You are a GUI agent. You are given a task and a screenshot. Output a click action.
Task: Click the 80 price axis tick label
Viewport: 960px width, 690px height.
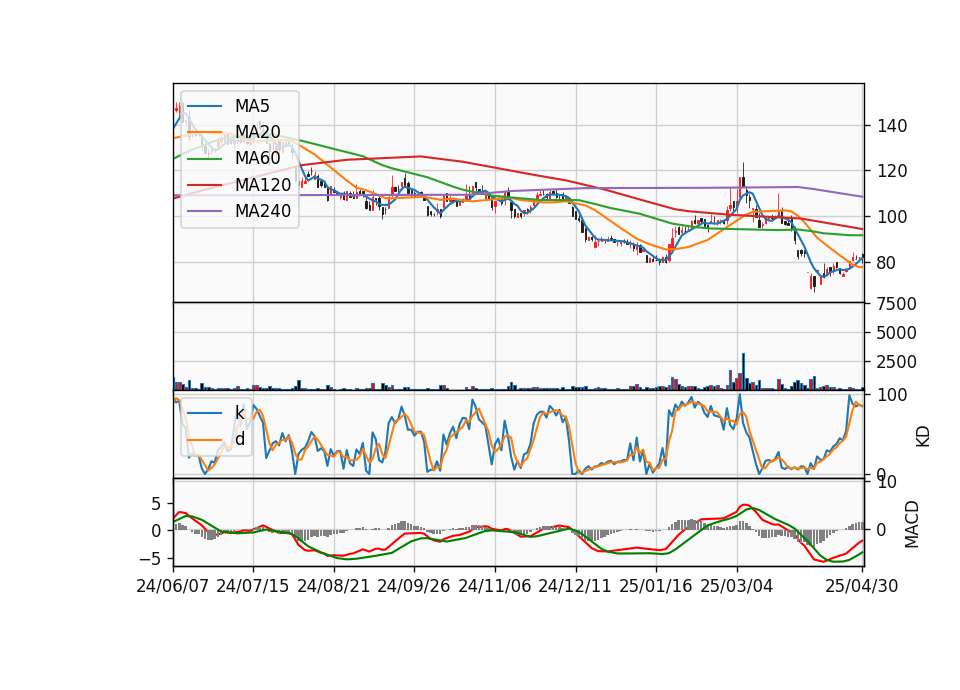(x=887, y=263)
